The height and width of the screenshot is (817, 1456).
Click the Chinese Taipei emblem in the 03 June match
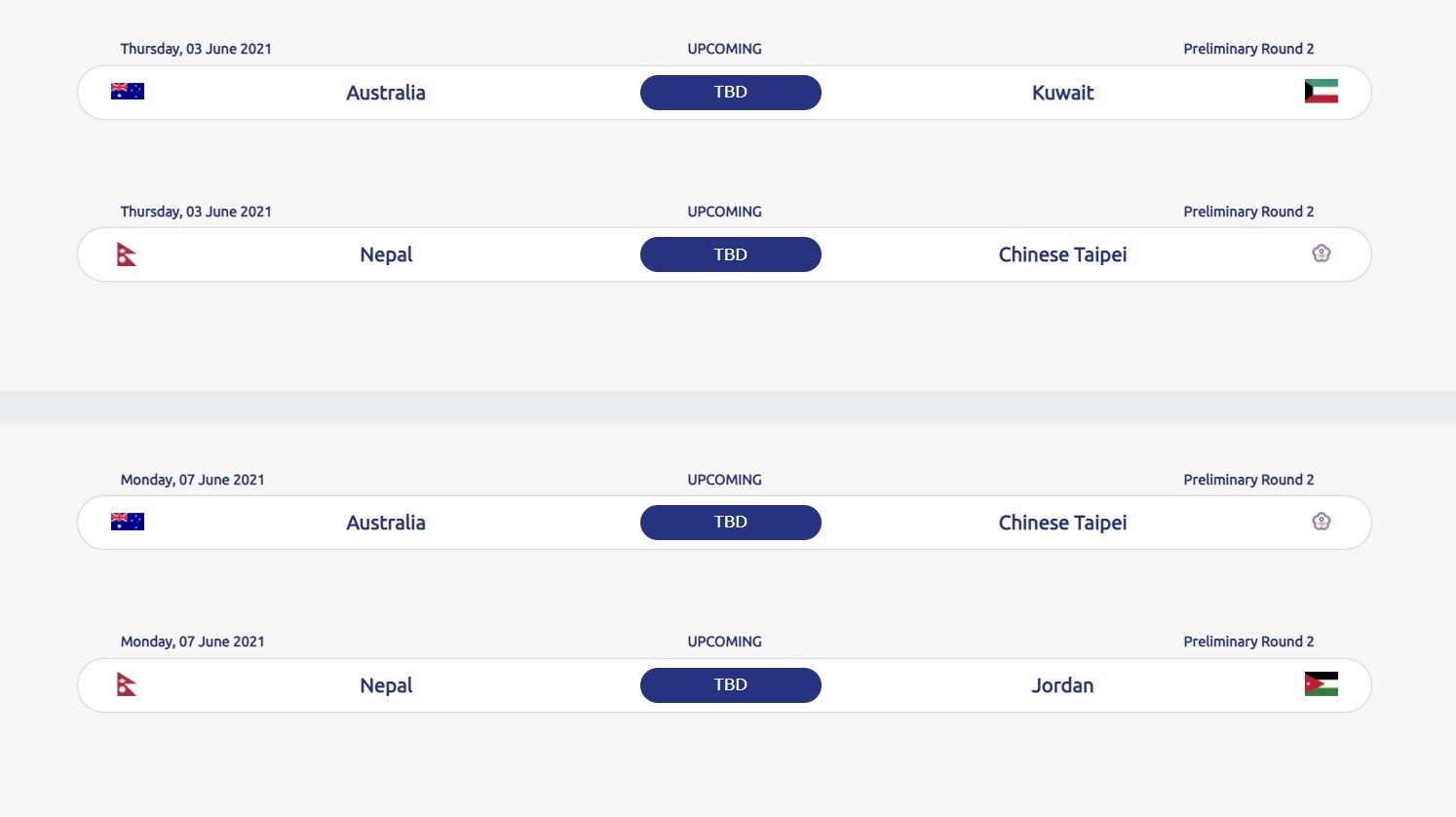[x=1321, y=253]
